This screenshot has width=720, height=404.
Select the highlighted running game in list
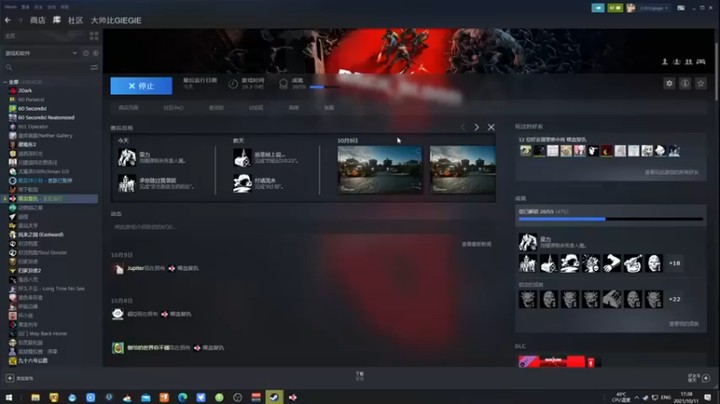(x=51, y=199)
